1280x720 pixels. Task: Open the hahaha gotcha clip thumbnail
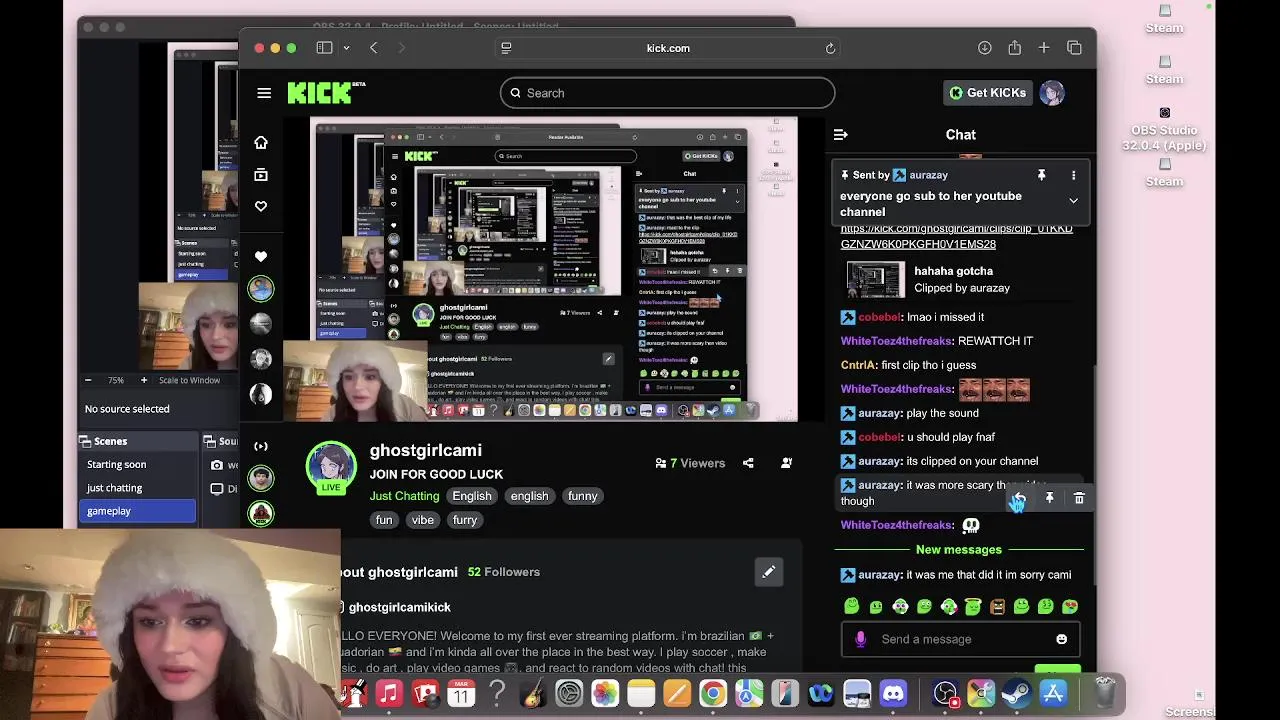point(875,280)
